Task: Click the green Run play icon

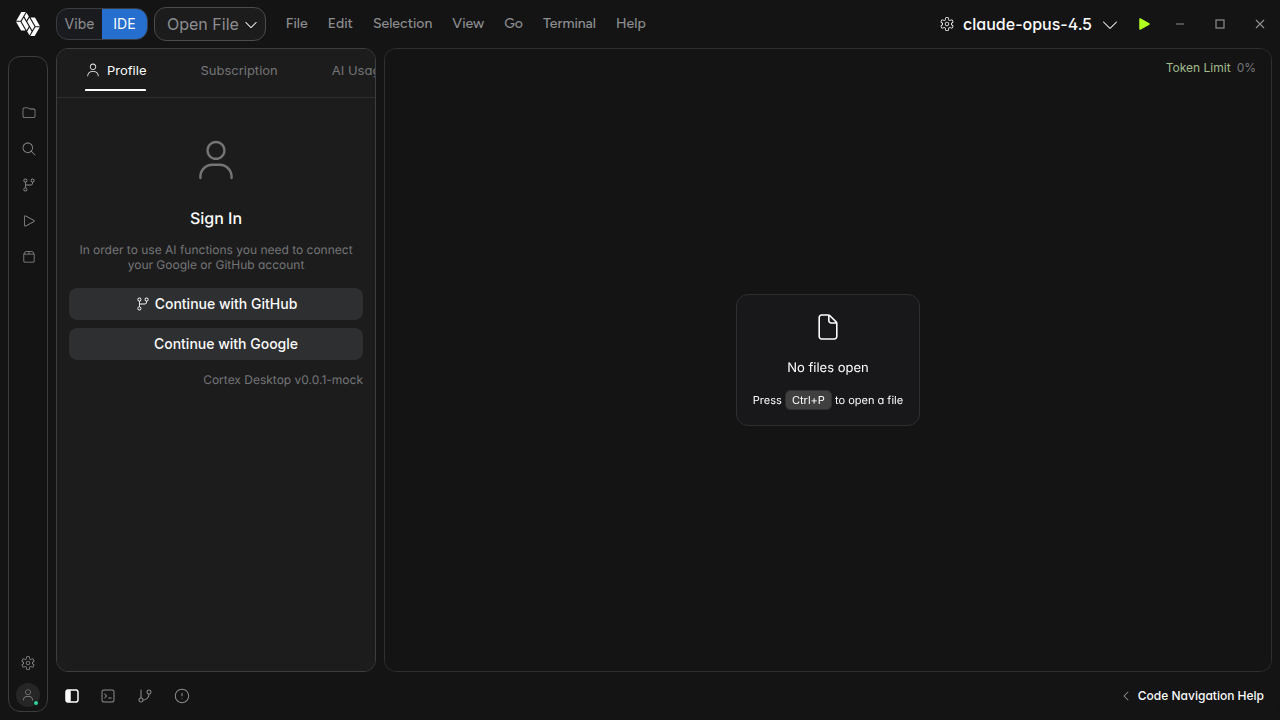Action: coord(1144,24)
